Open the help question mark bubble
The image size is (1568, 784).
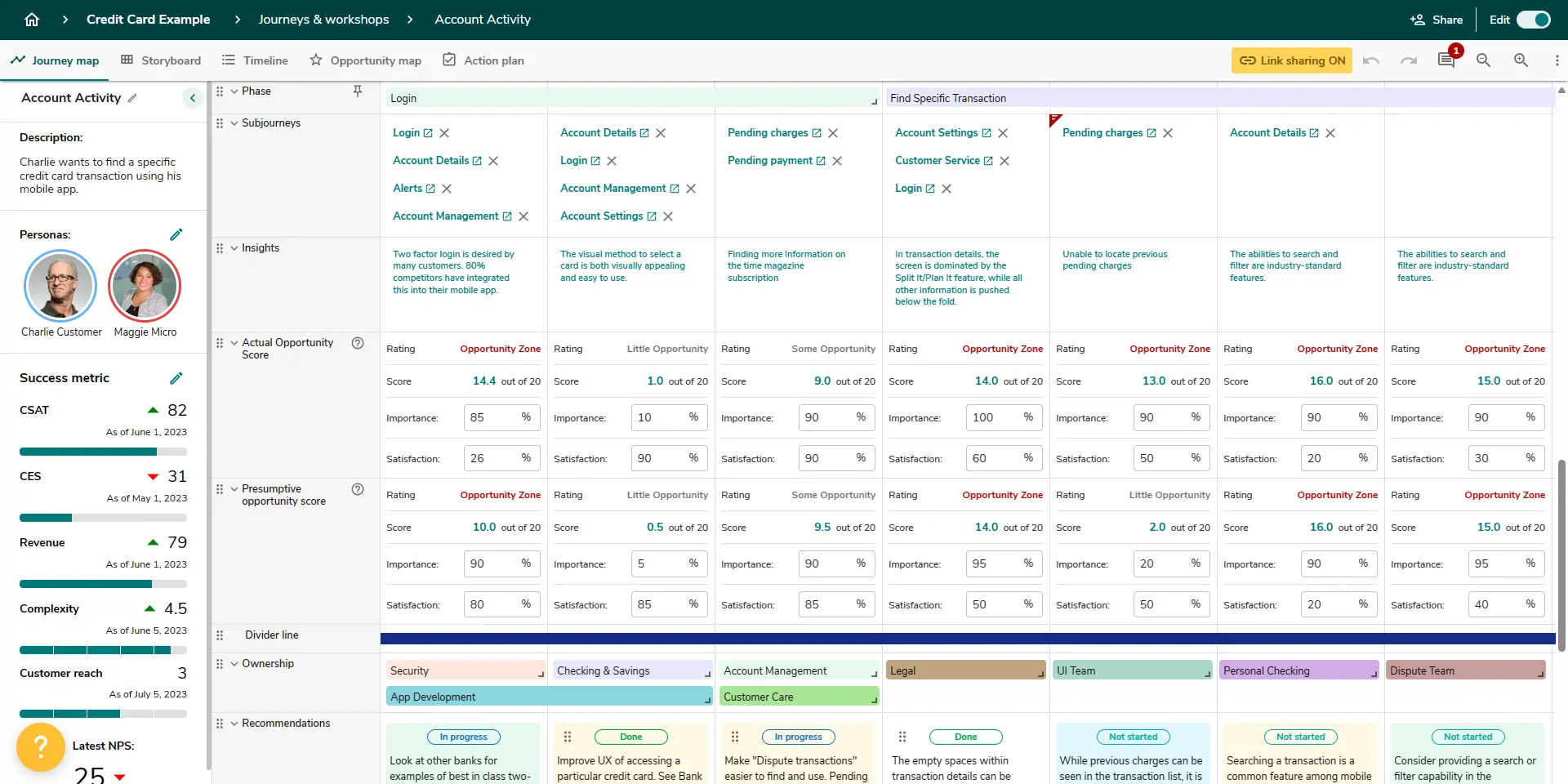point(40,746)
